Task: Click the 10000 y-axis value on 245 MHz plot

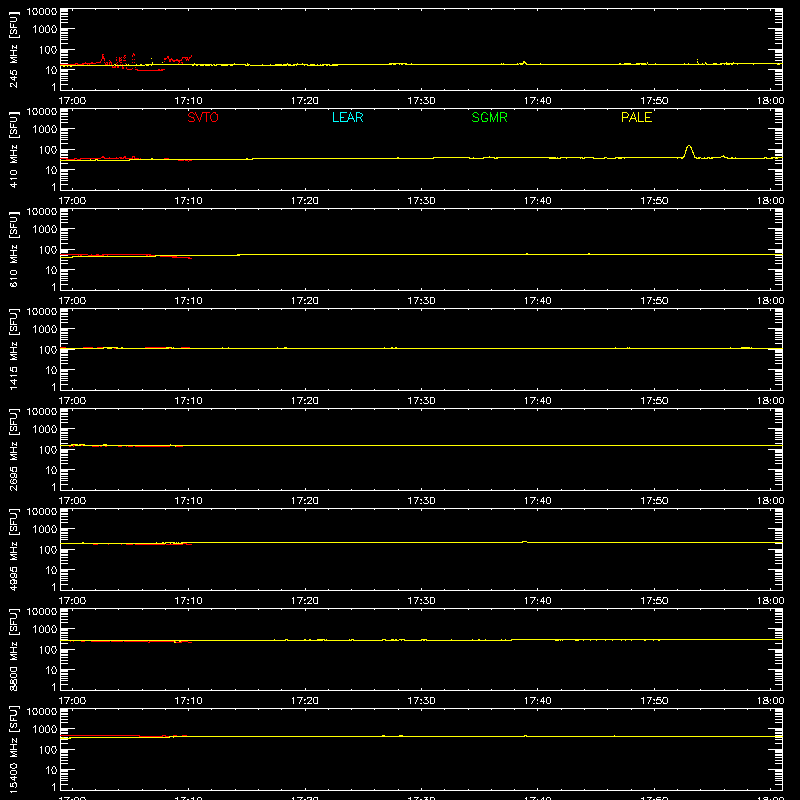Action: pos(42,12)
